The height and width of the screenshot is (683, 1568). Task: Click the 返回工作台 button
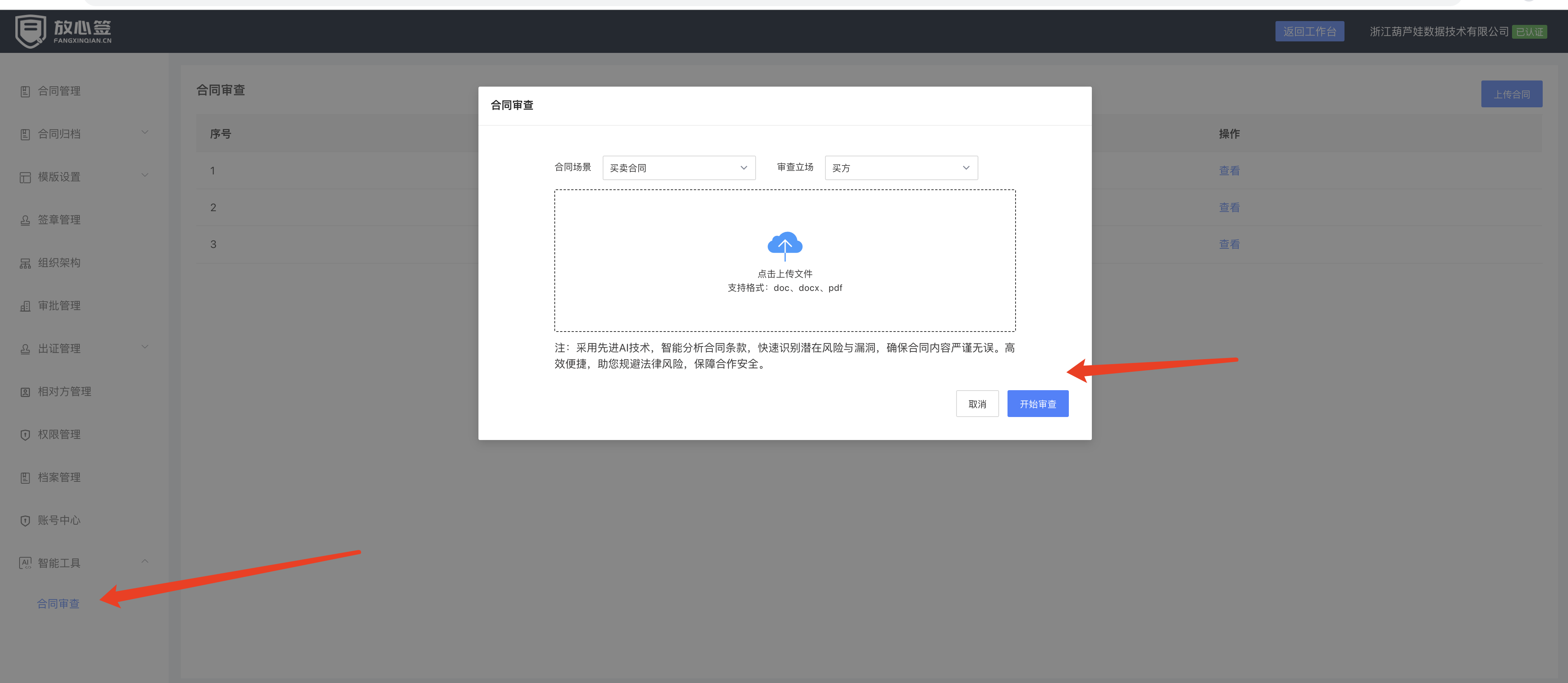(x=1310, y=32)
